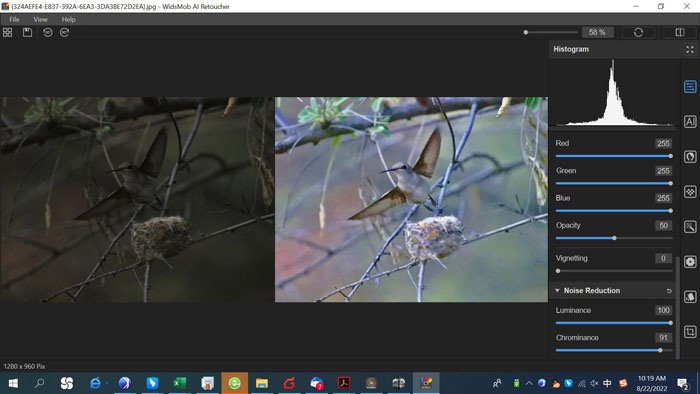Click the Chrominance value box showing 91

coord(663,338)
